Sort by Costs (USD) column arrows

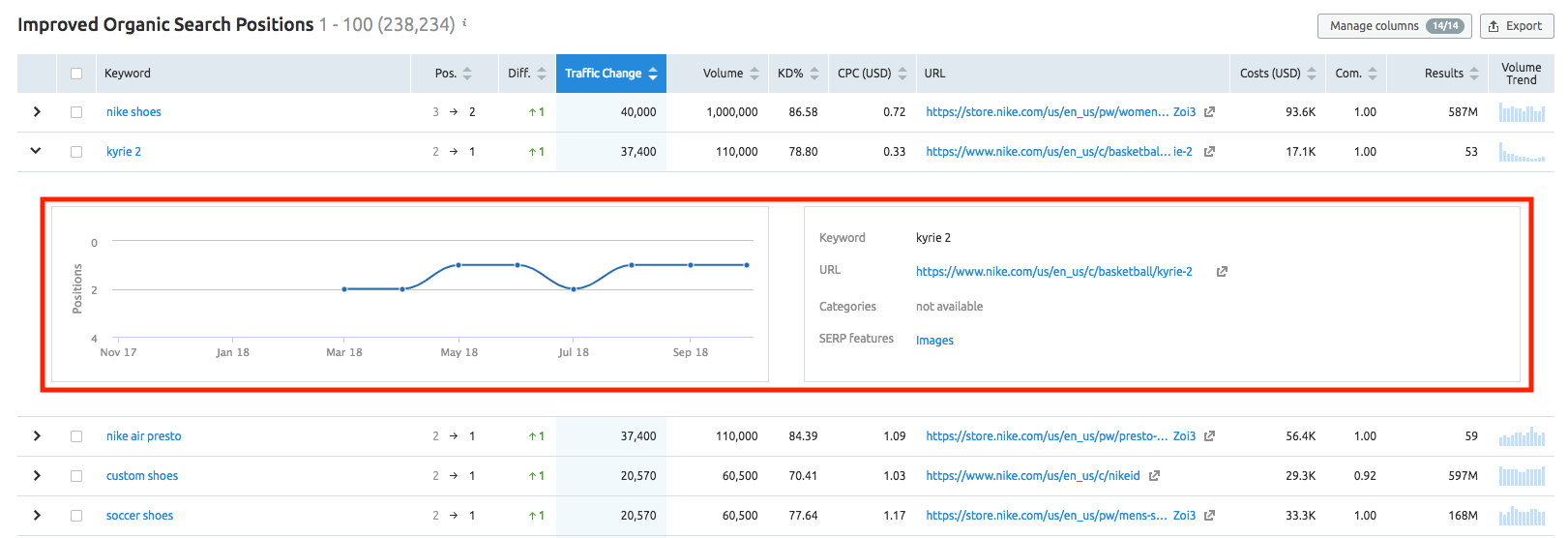click(1312, 74)
